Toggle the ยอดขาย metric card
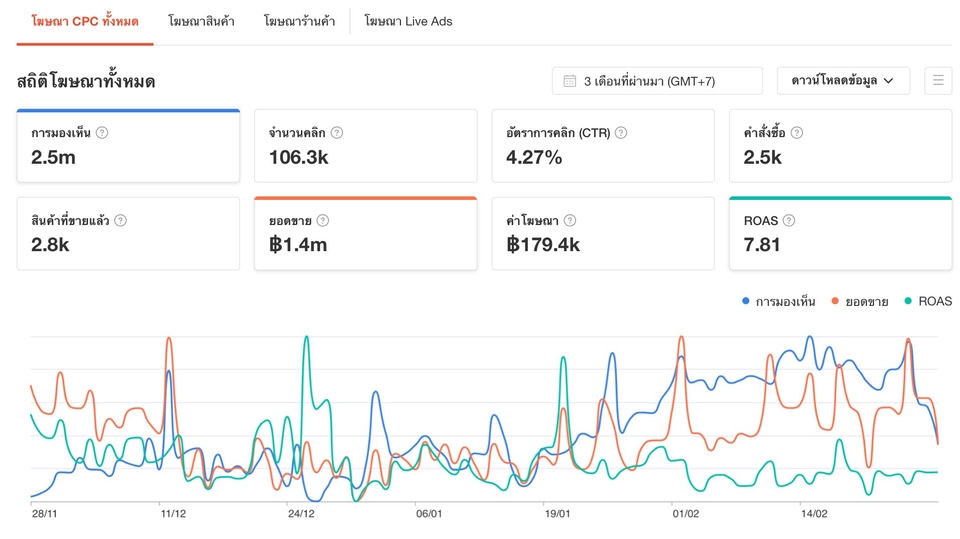The height and width of the screenshot is (539, 960). pos(365,234)
